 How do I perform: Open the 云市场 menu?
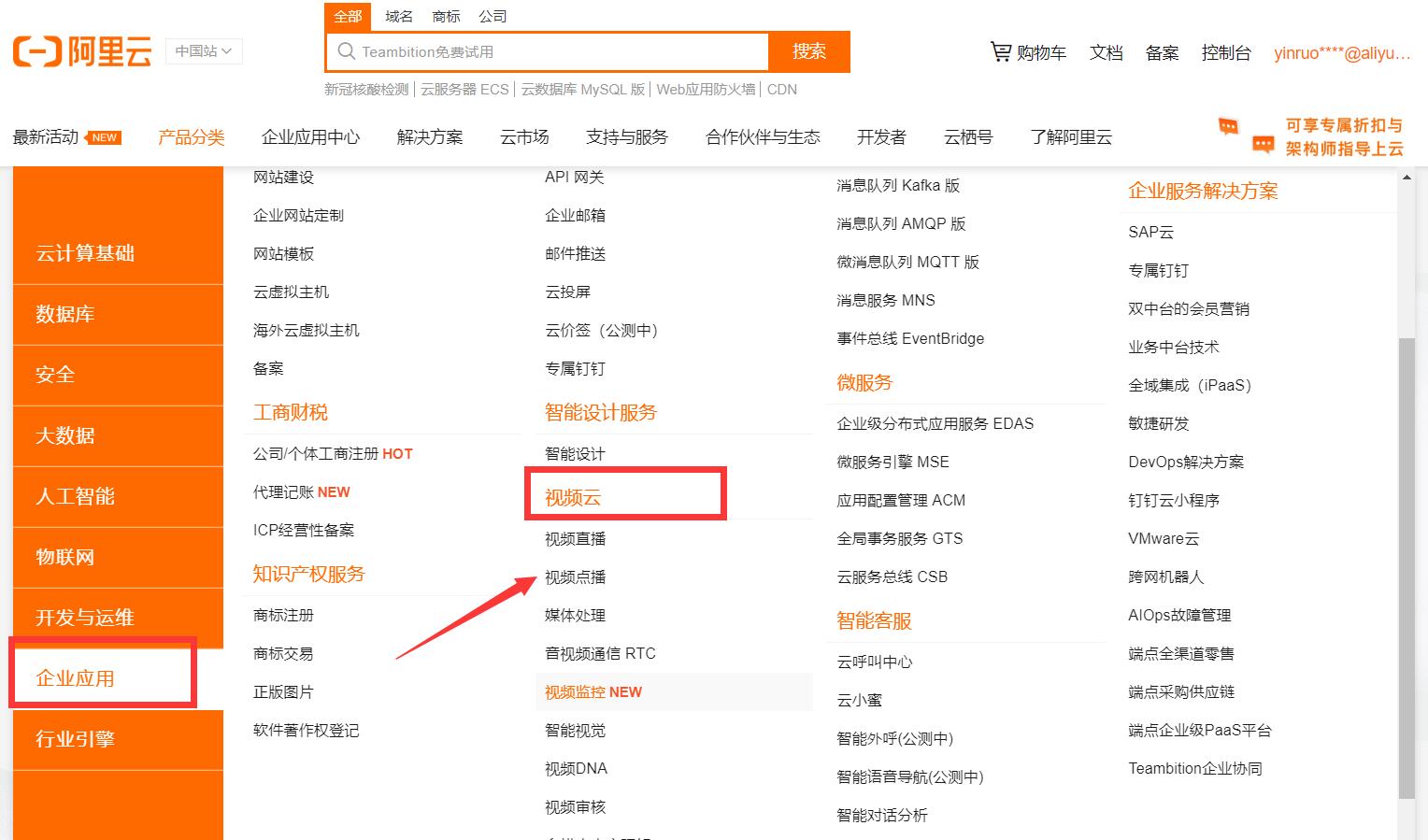coord(524,137)
